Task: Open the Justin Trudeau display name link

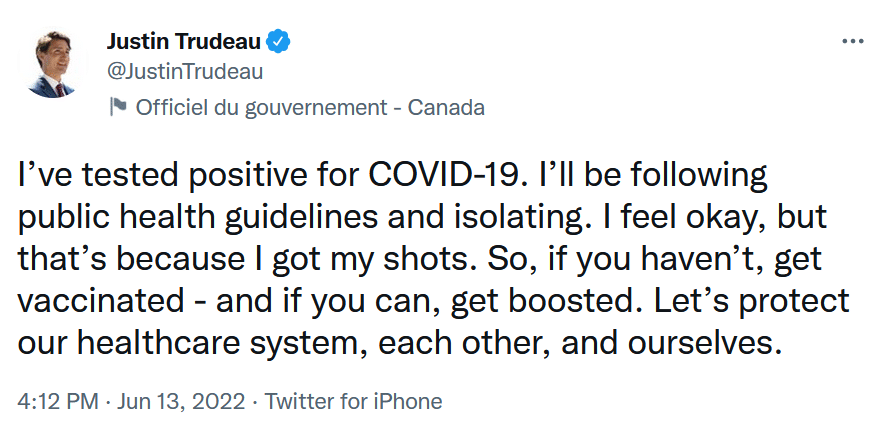Action: [184, 41]
